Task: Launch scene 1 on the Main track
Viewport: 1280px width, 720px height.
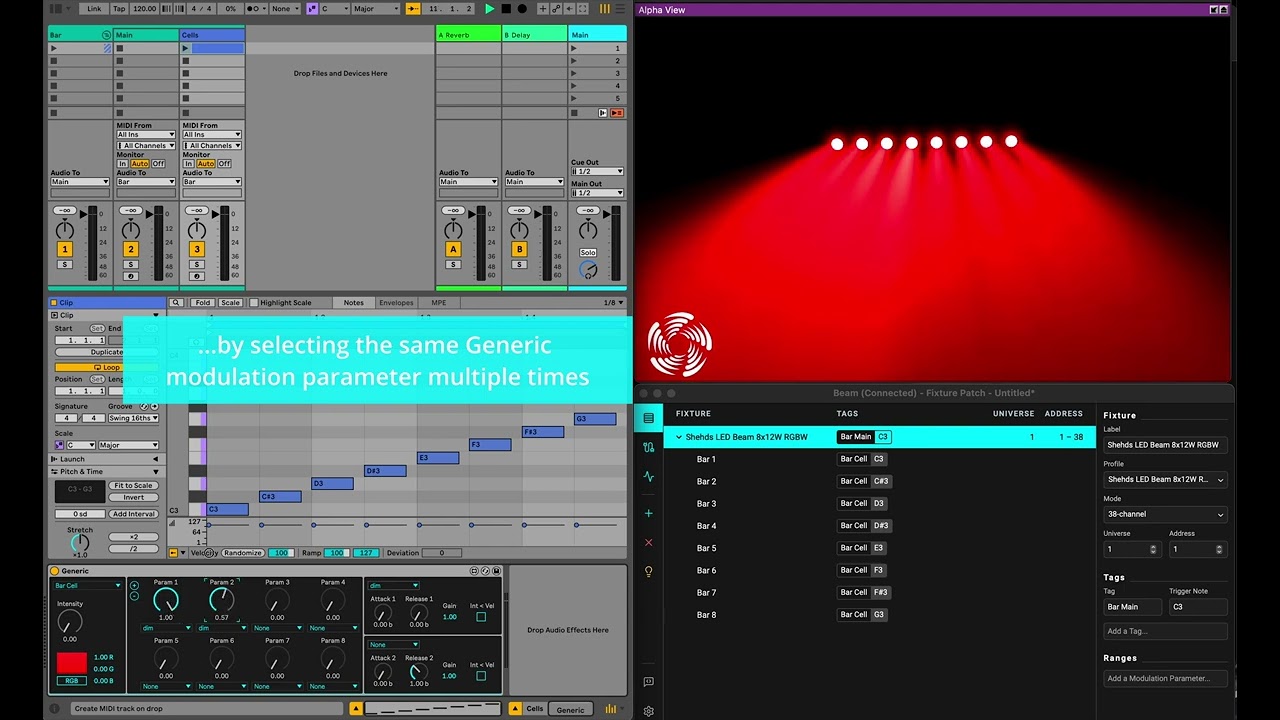Action: (575, 48)
